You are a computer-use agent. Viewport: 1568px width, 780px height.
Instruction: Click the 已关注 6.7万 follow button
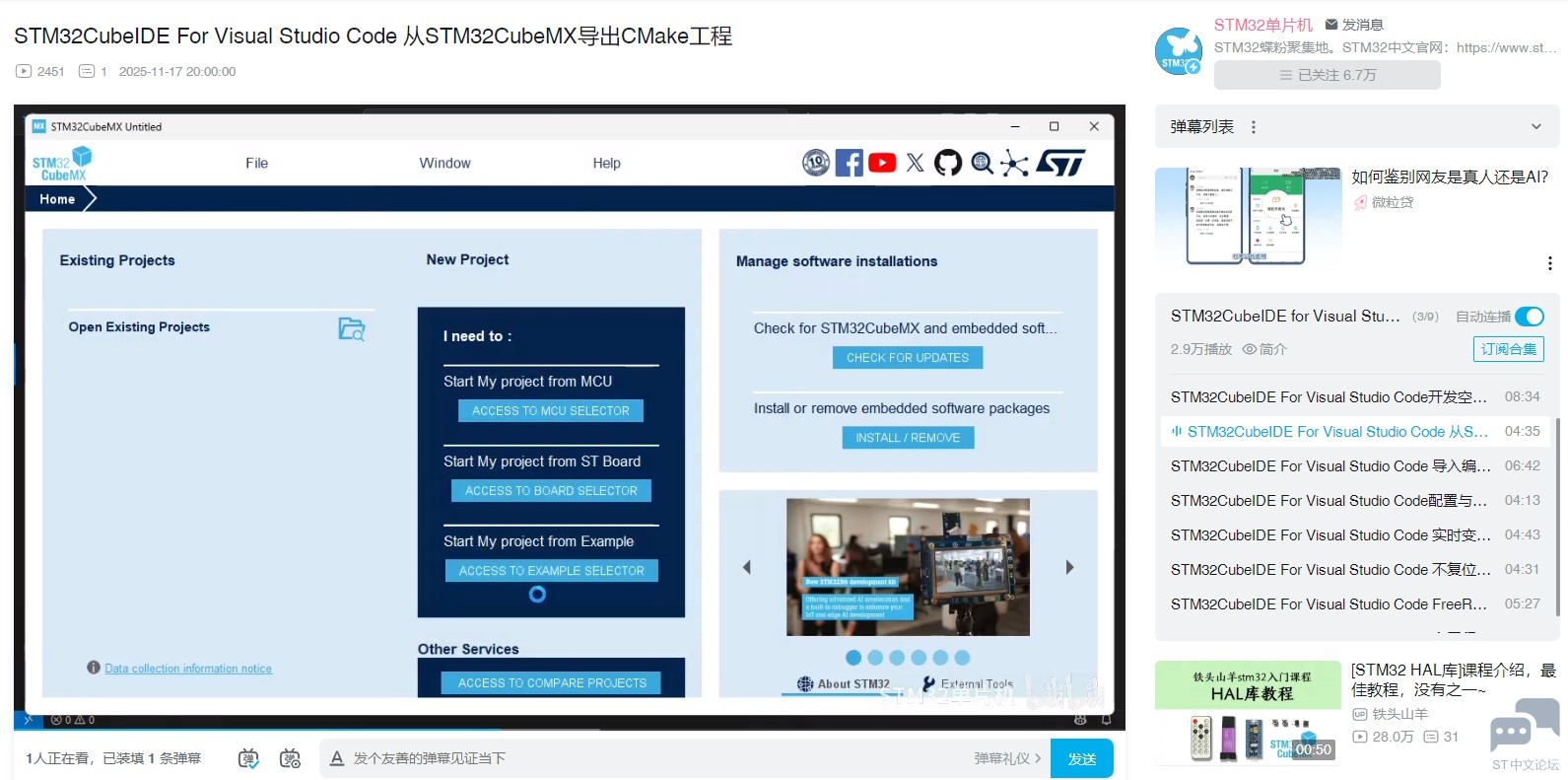(1328, 75)
